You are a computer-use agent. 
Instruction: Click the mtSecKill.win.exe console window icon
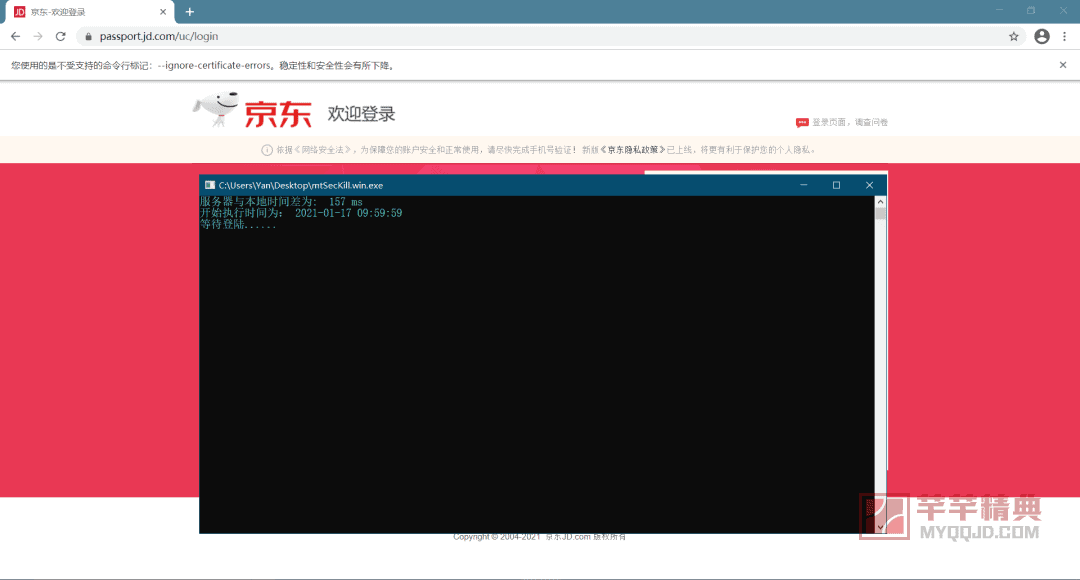pos(209,185)
